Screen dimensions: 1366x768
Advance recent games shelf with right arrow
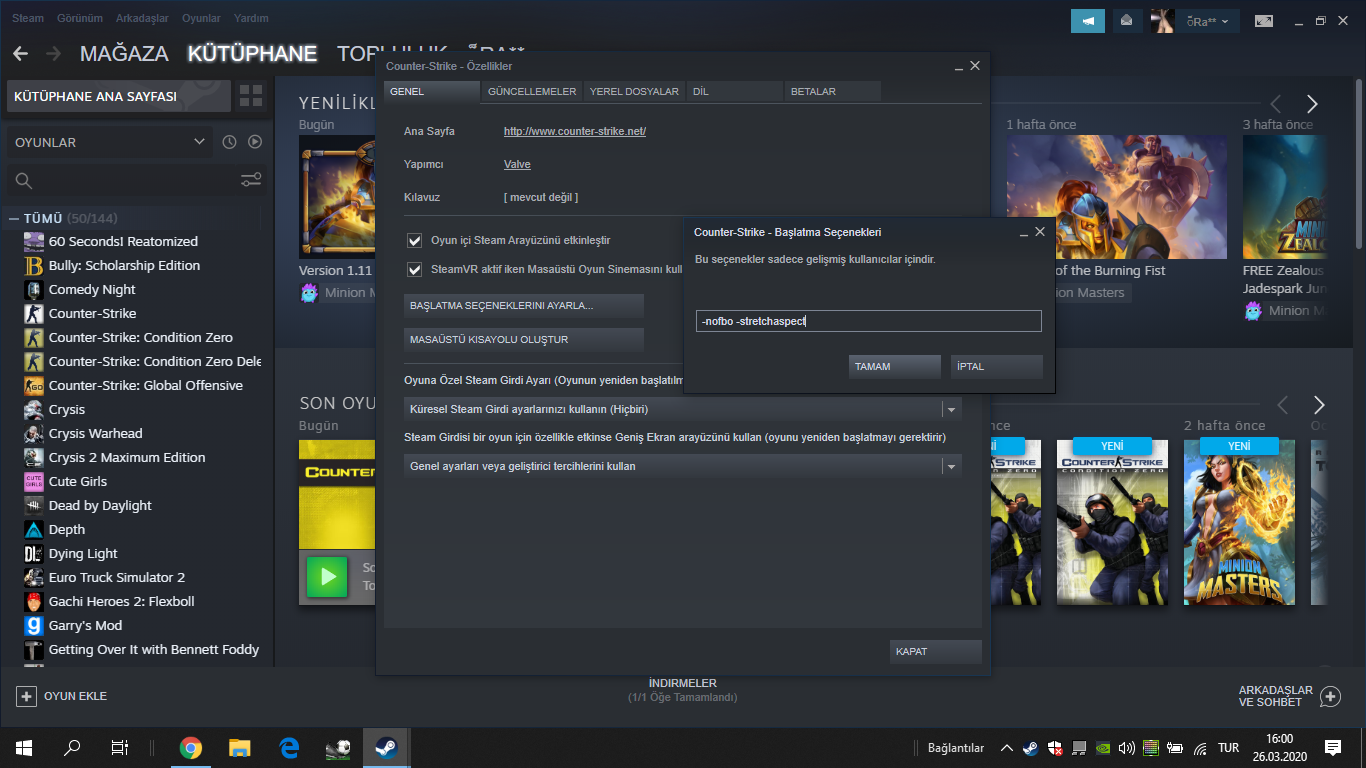click(x=1319, y=405)
